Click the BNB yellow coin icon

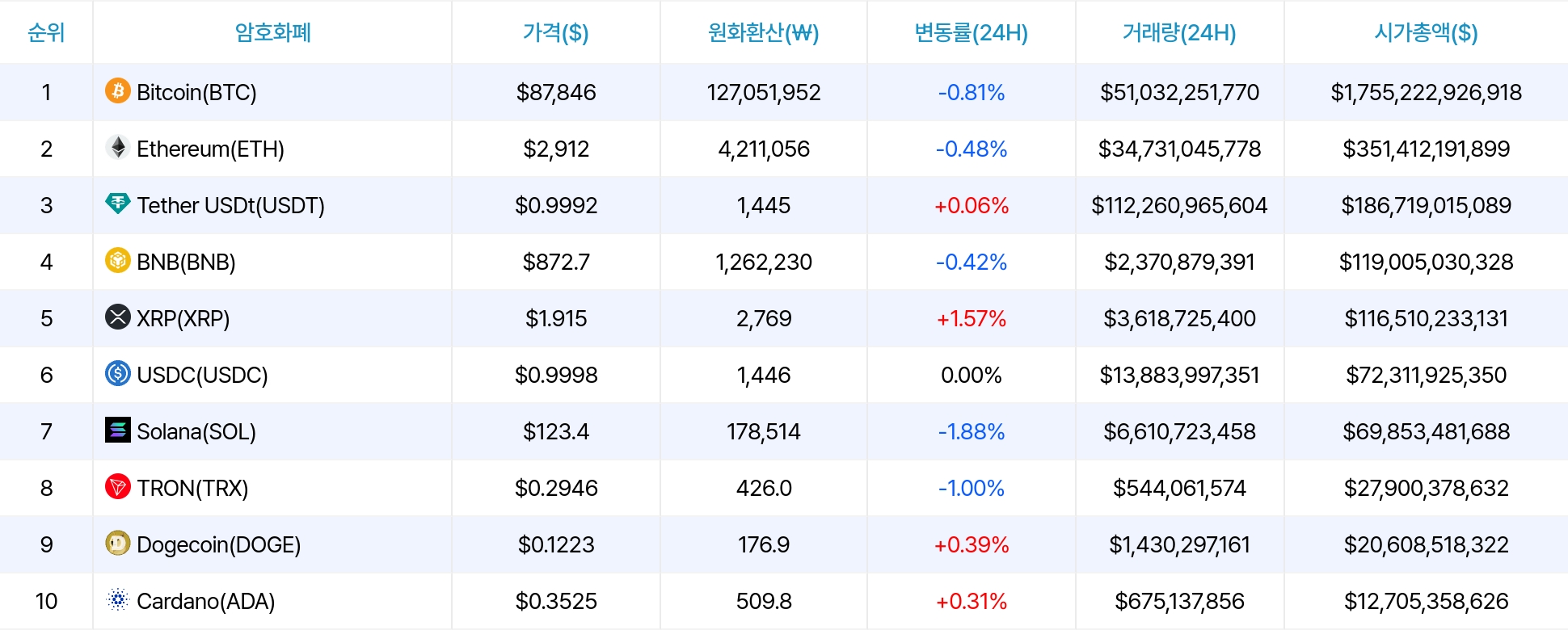118,260
